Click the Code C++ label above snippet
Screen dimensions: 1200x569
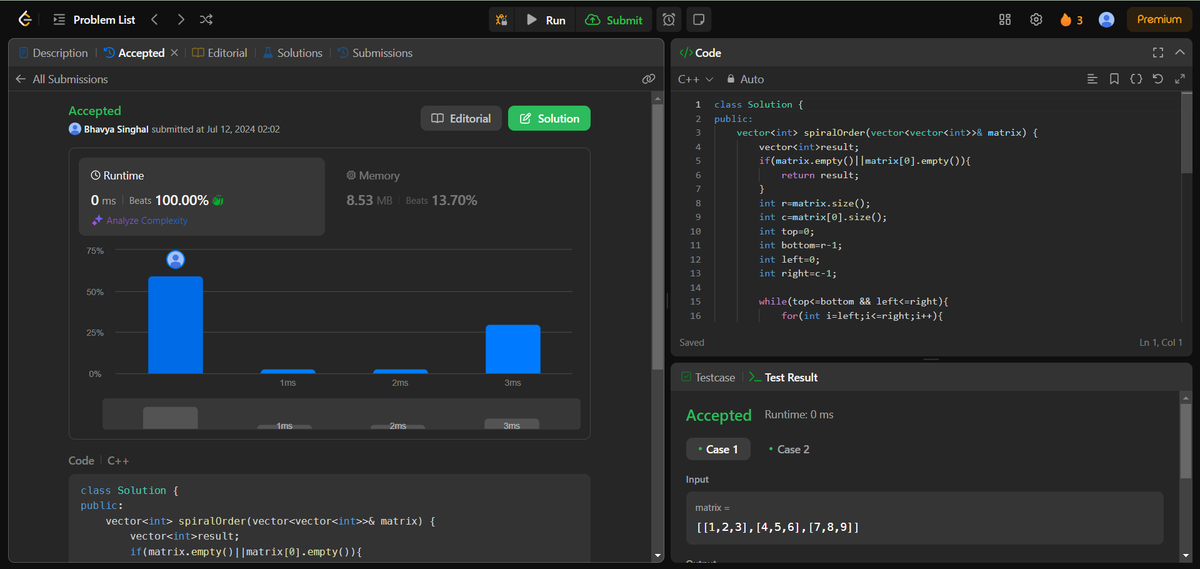pos(98,461)
